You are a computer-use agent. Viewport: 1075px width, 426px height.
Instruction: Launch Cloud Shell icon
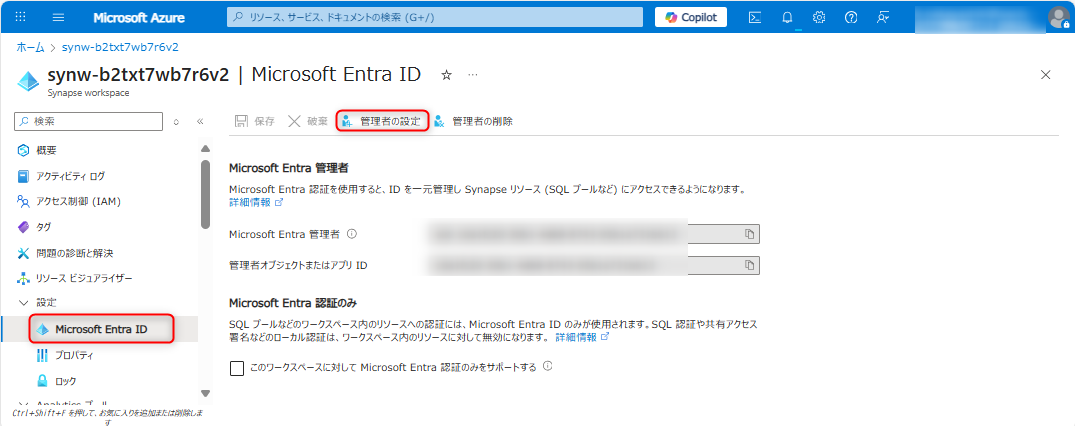(755, 18)
